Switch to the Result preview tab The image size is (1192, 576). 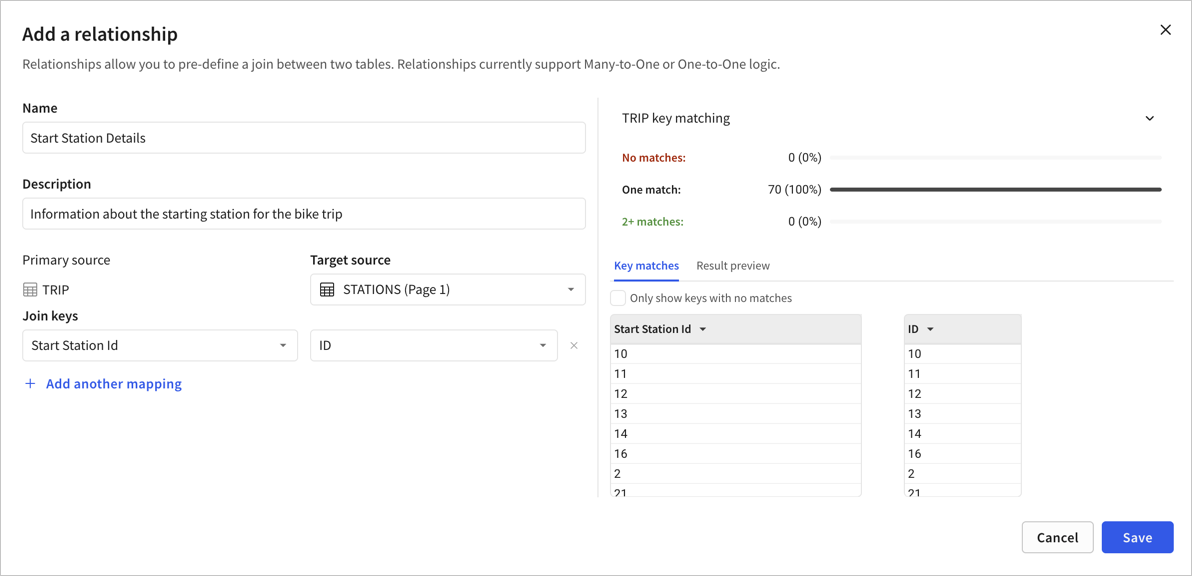coord(733,266)
